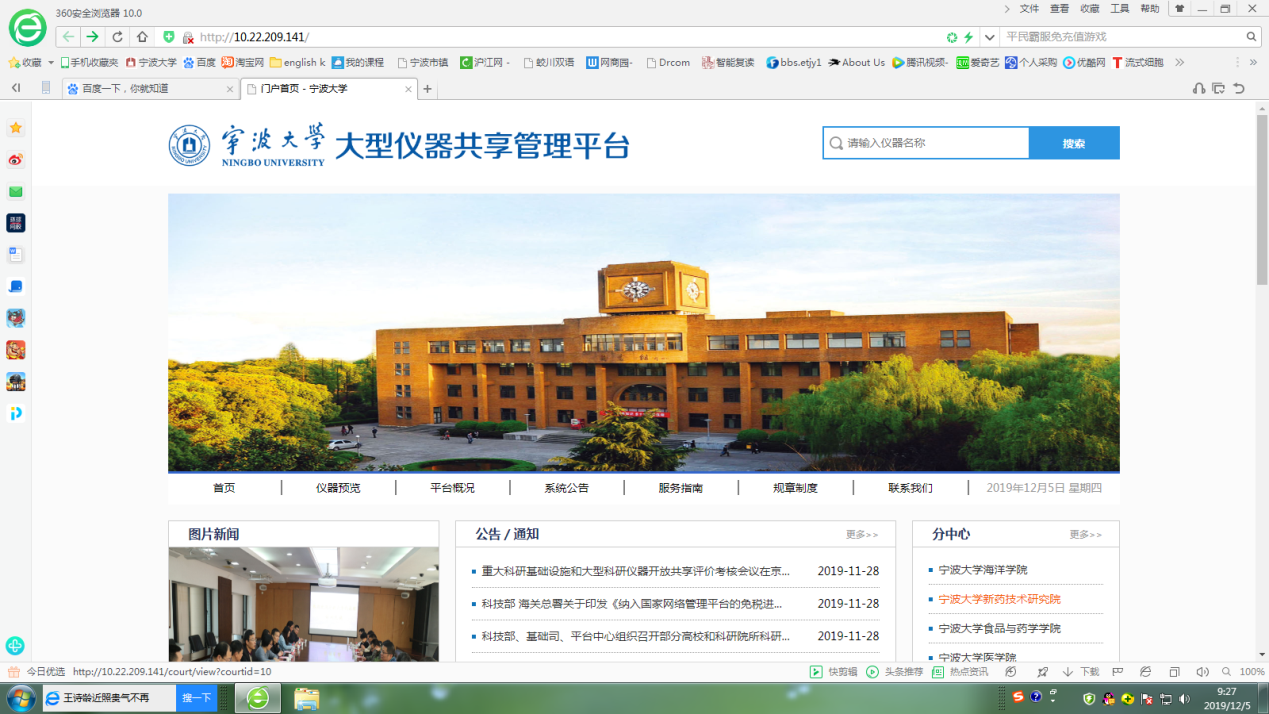Click the green forward navigation arrow

point(92,37)
